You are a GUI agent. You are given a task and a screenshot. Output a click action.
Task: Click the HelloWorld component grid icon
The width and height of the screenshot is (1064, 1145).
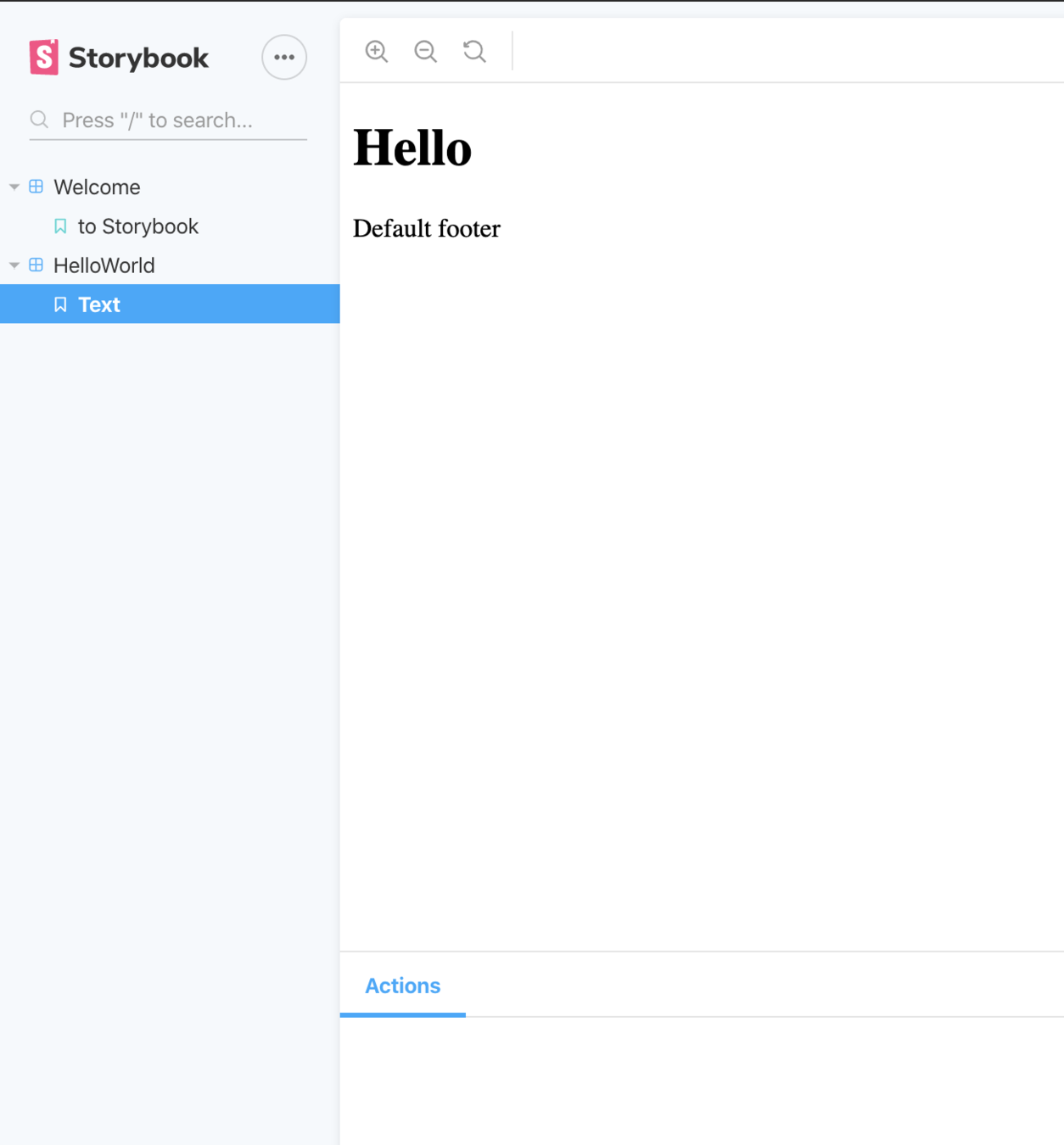pos(36,265)
